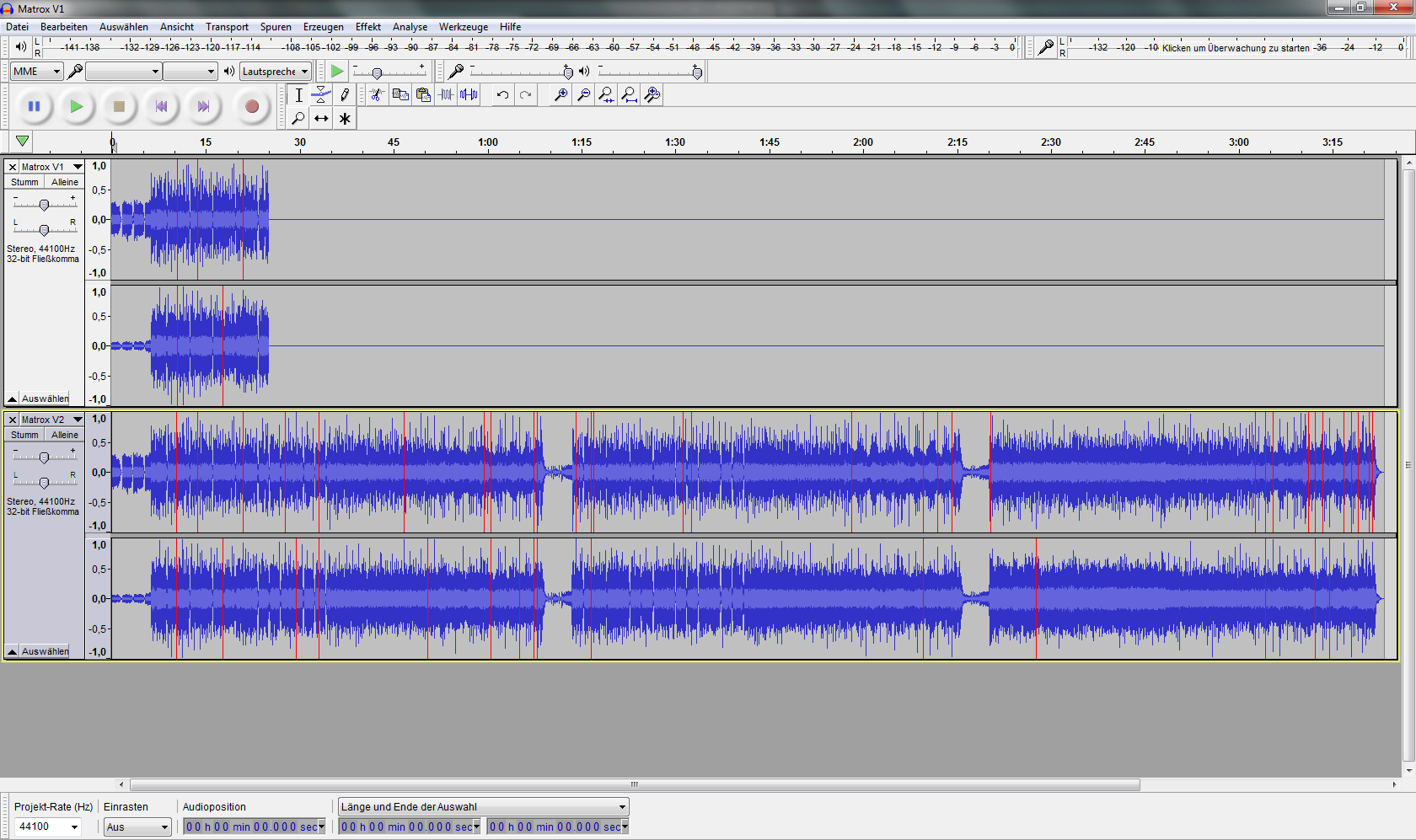Open the Effekt menu

click(x=367, y=27)
